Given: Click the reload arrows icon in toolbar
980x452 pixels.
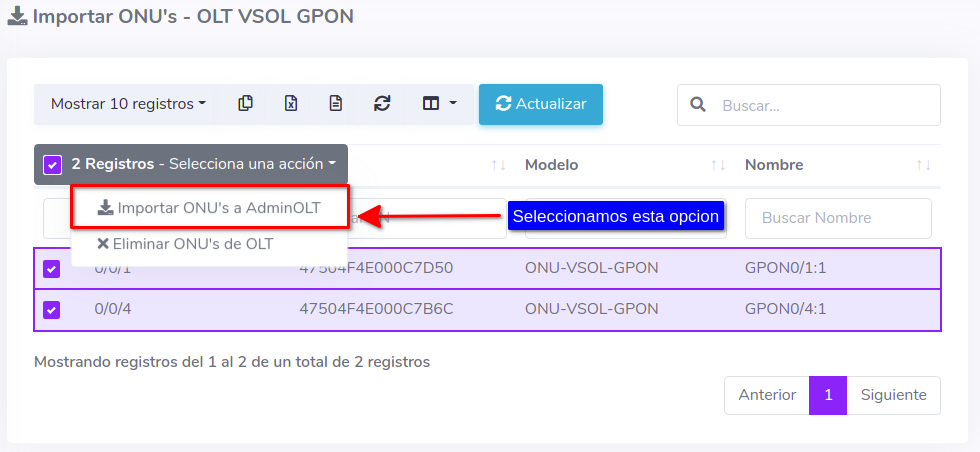Looking at the screenshot, I should coord(382,104).
